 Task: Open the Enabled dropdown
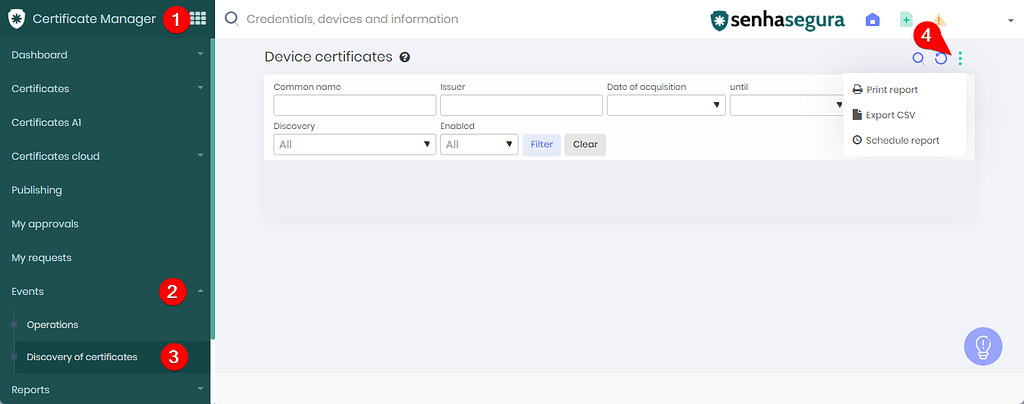479,144
